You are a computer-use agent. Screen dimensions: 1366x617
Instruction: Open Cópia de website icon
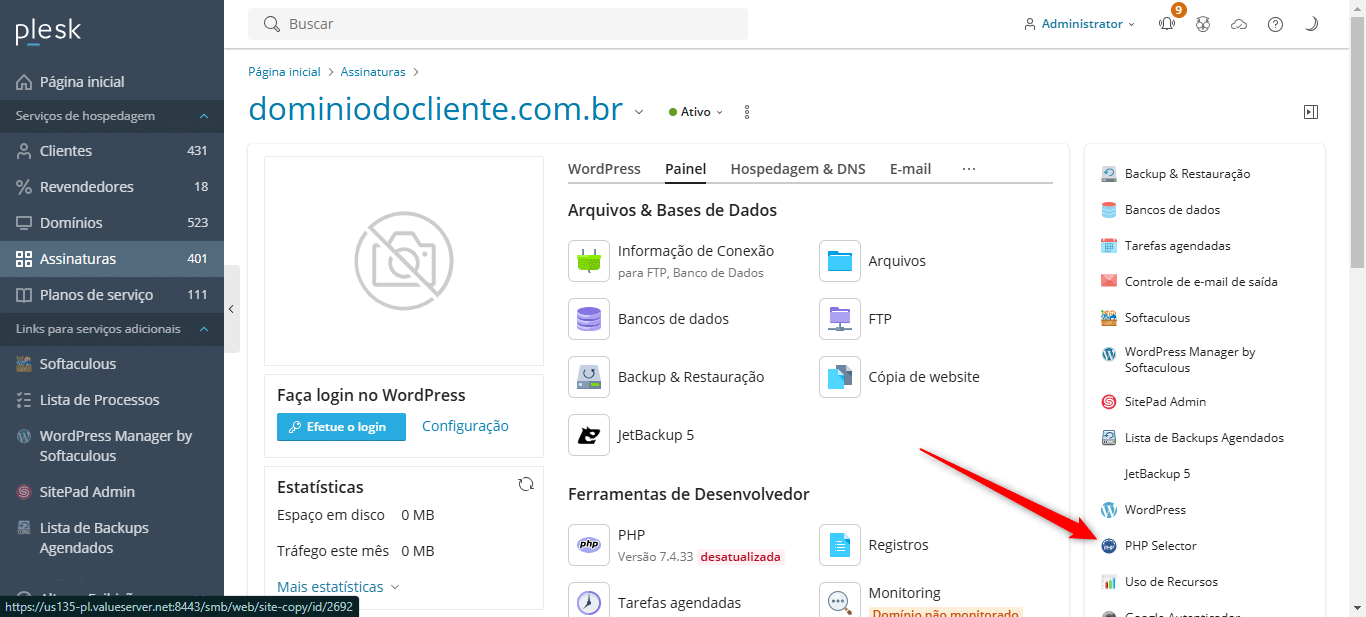click(840, 377)
